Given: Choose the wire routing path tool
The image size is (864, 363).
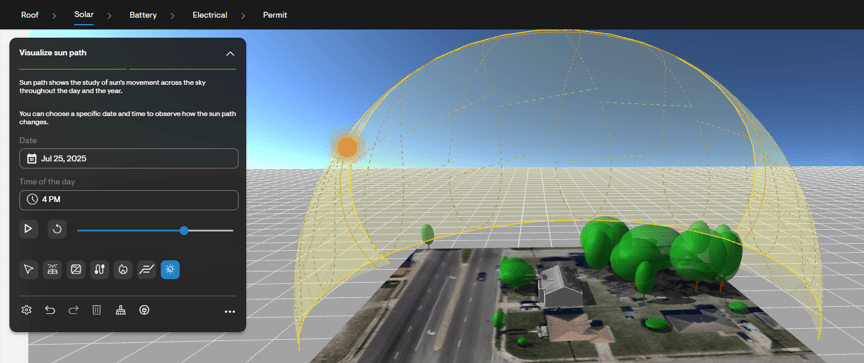Looking at the screenshot, I should 99,269.
